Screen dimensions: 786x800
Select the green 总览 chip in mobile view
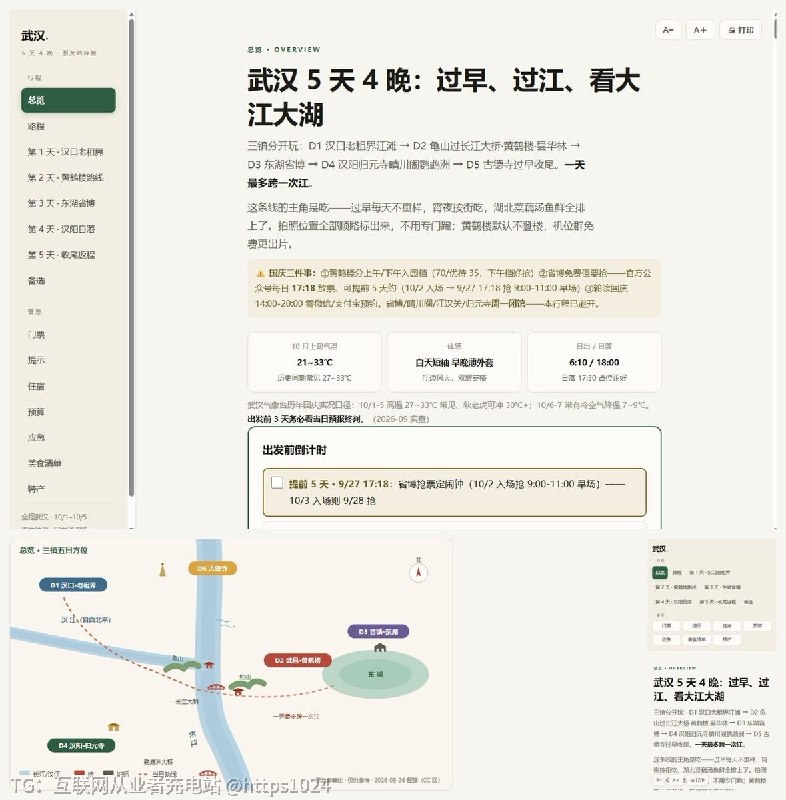(660, 573)
